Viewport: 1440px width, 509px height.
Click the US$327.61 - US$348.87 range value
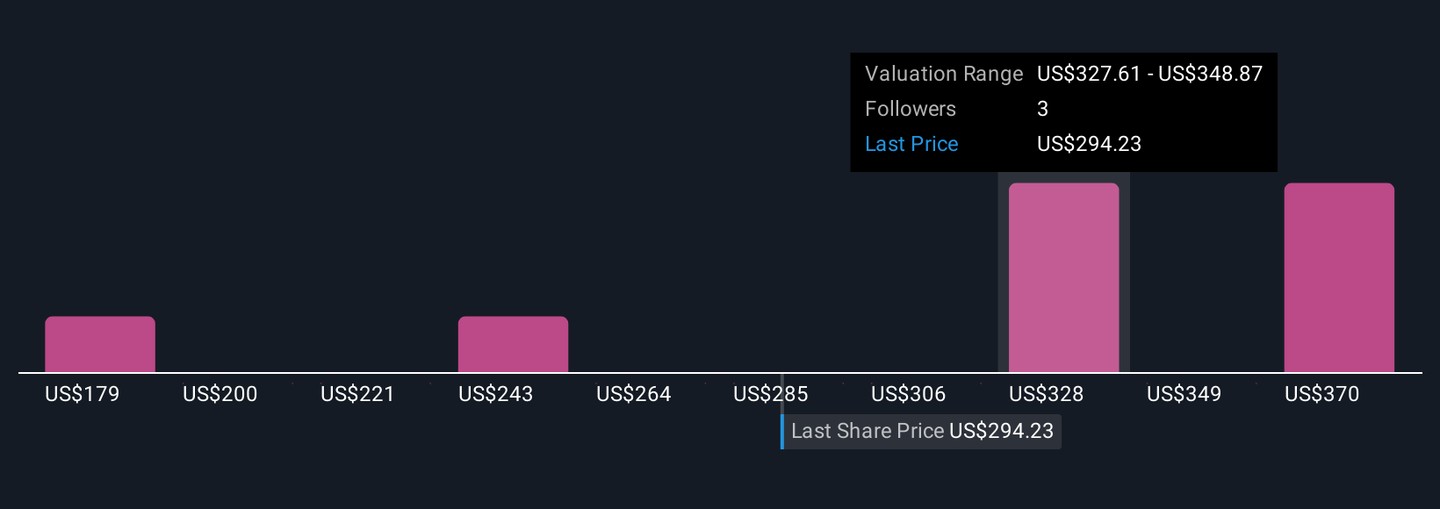click(1150, 74)
